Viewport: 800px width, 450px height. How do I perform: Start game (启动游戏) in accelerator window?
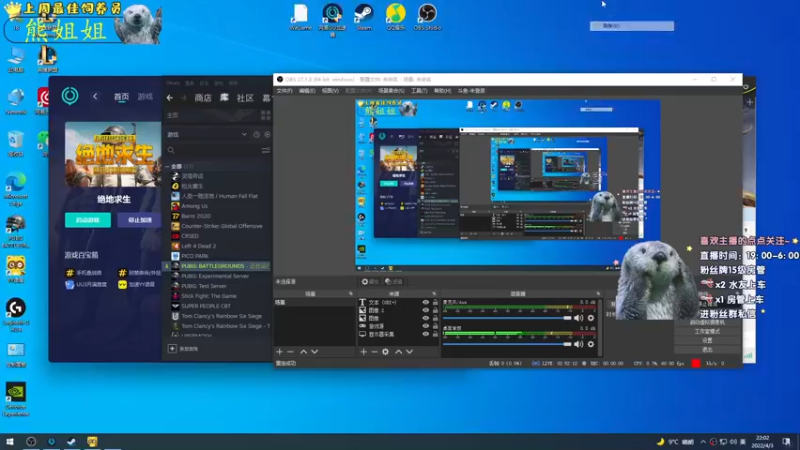(88, 220)
